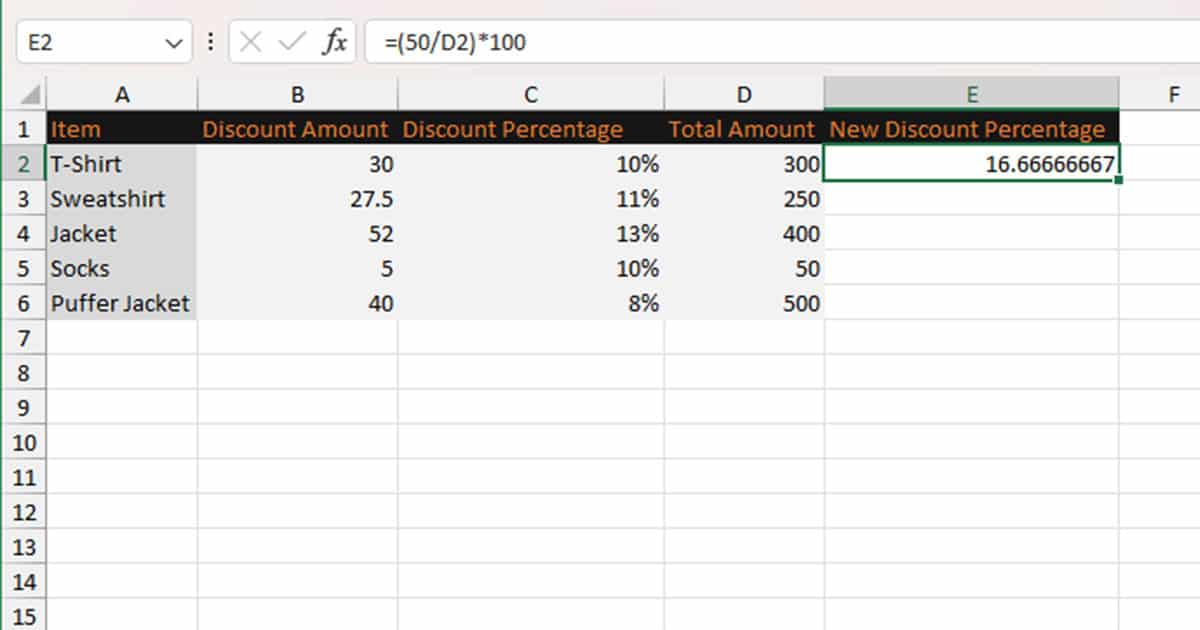The height and width of the screenshot is (630, 1200).
Task: Click column header F
Action: click(x=1172, y=92)
